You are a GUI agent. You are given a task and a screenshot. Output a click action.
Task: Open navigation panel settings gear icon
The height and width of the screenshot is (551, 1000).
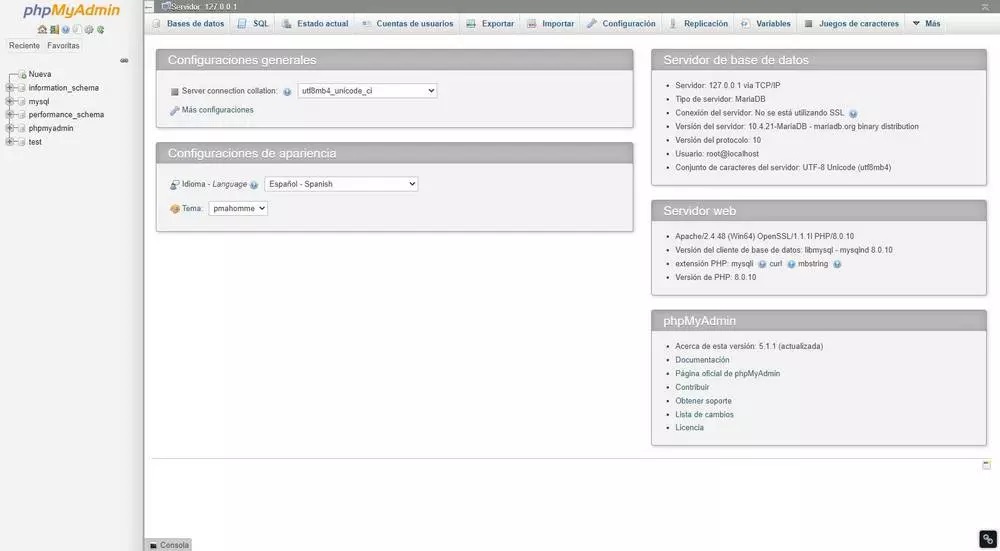(89, 29)
